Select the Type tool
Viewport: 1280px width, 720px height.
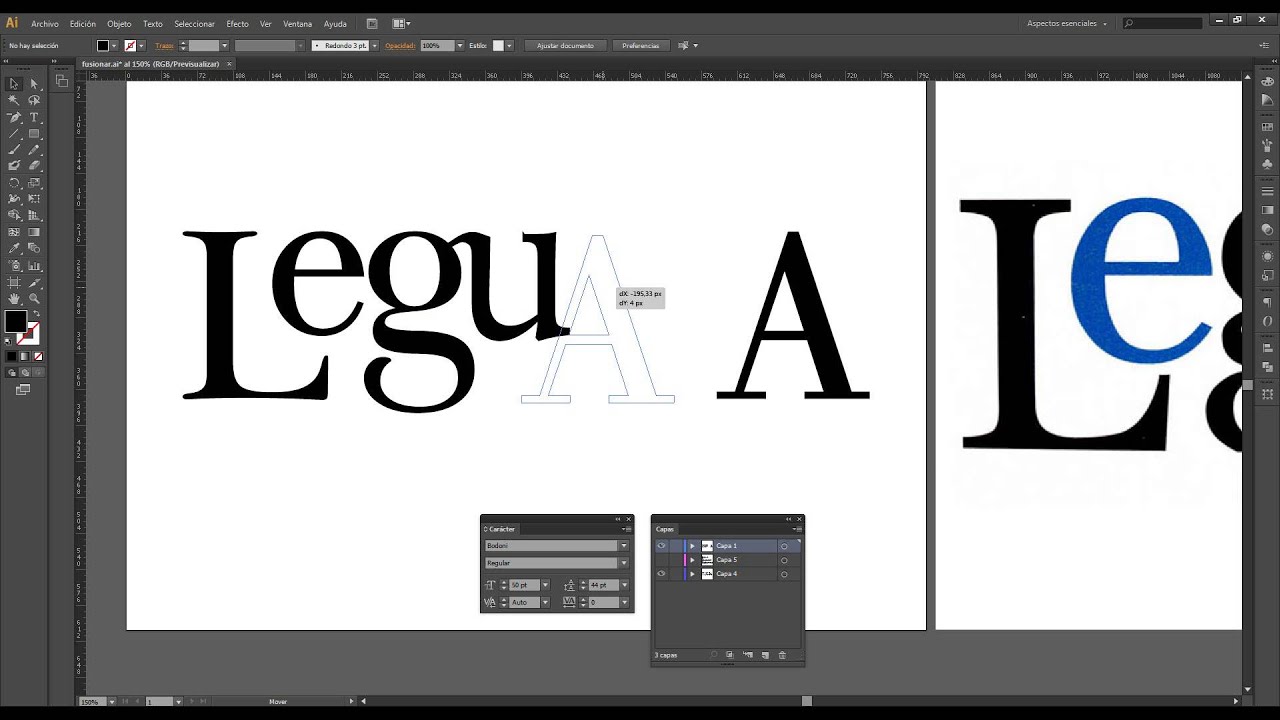(x=34, y=117)
